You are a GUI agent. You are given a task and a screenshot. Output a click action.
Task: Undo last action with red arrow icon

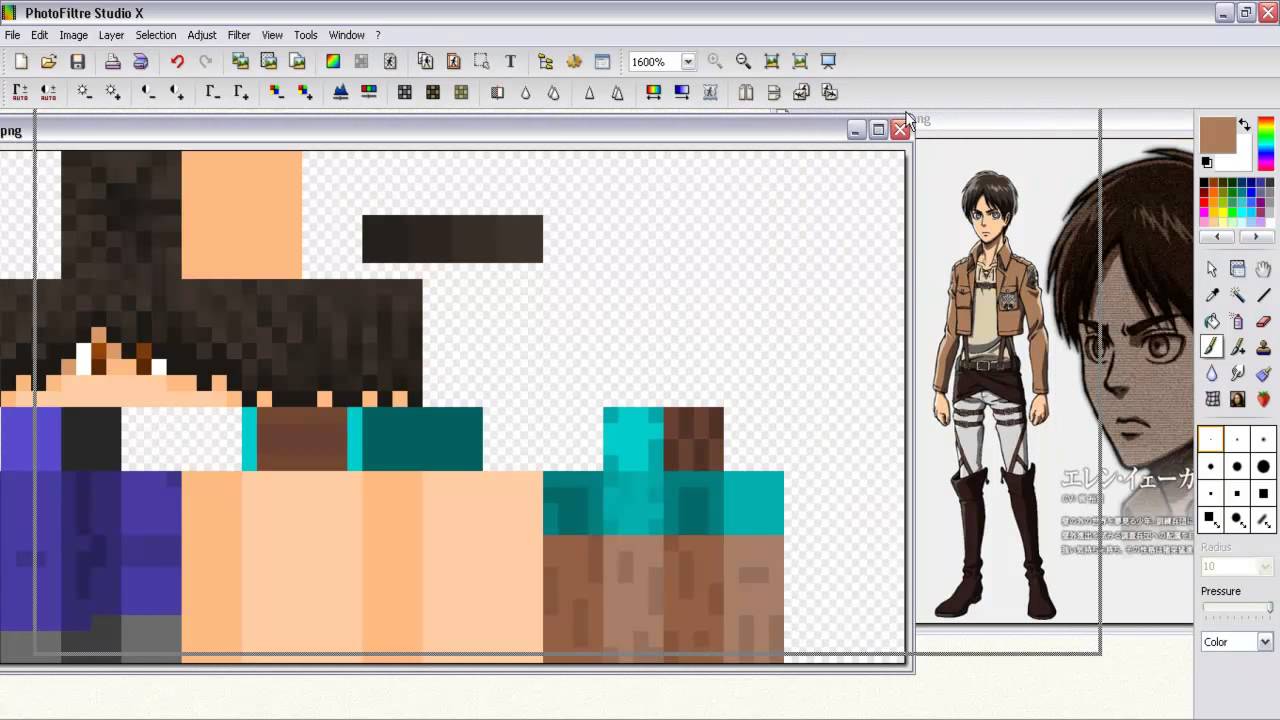(x=177, y=62)
